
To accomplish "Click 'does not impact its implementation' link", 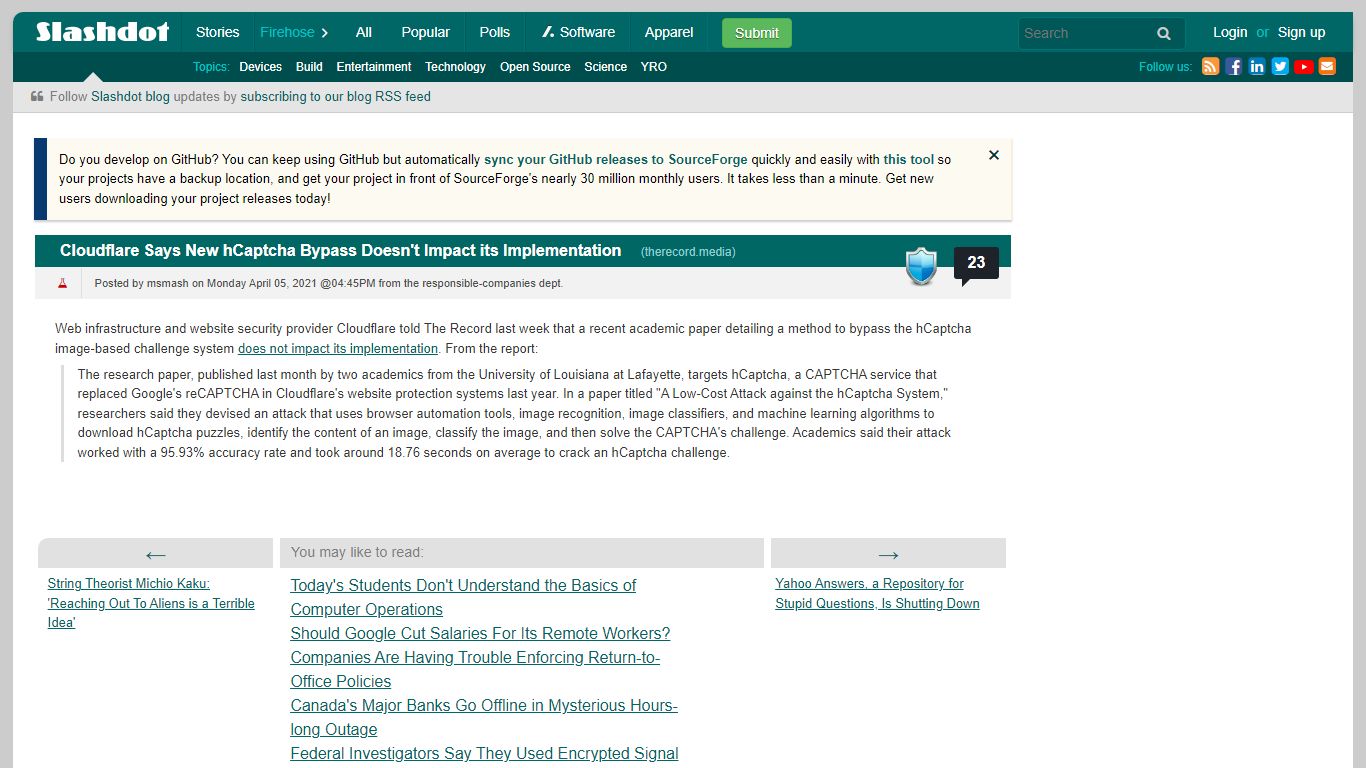I will click(338, 348).
